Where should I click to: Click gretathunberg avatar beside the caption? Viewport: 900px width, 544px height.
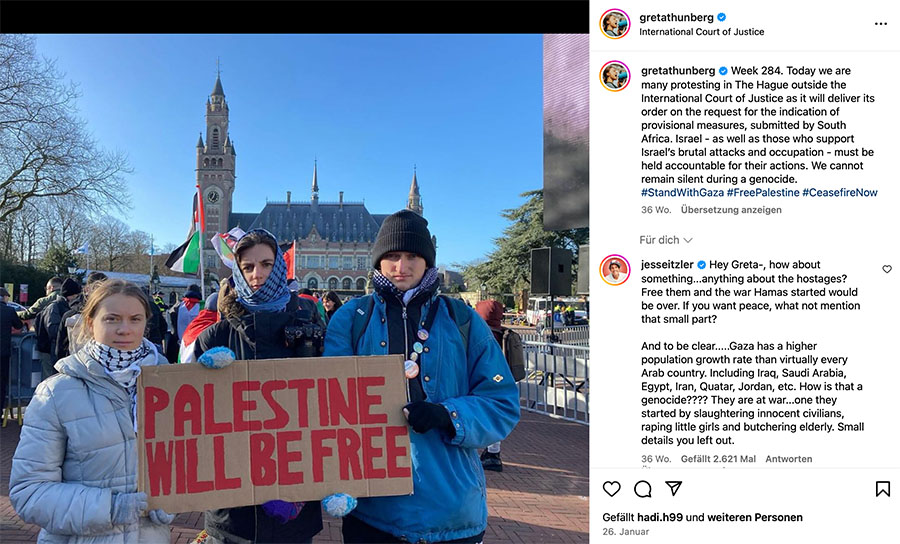615,76
